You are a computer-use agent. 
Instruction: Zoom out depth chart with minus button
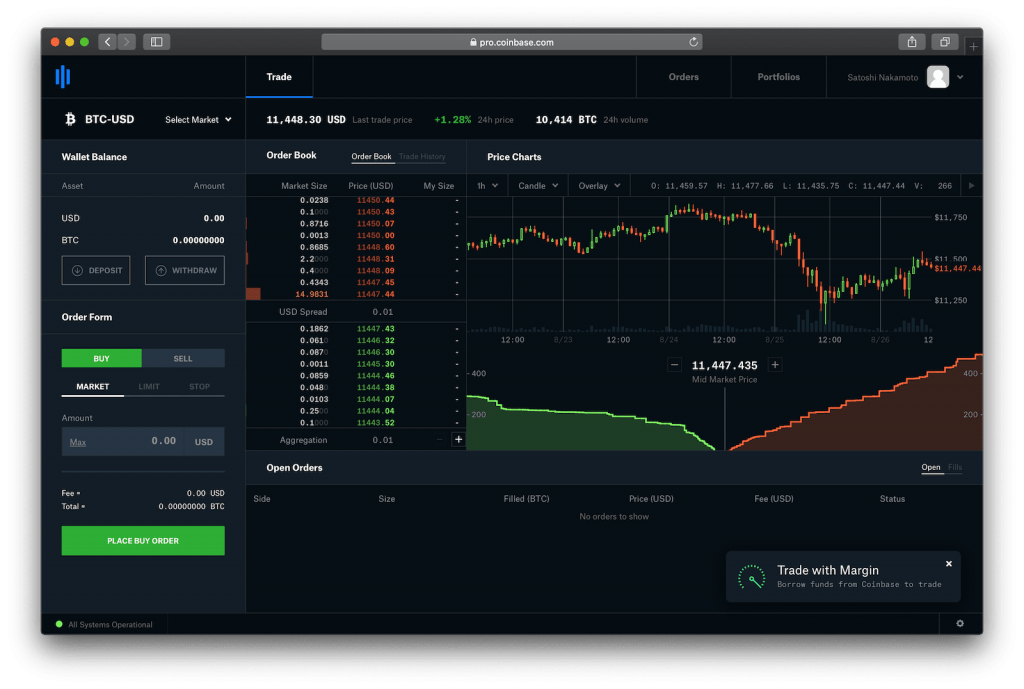point(675,364)
